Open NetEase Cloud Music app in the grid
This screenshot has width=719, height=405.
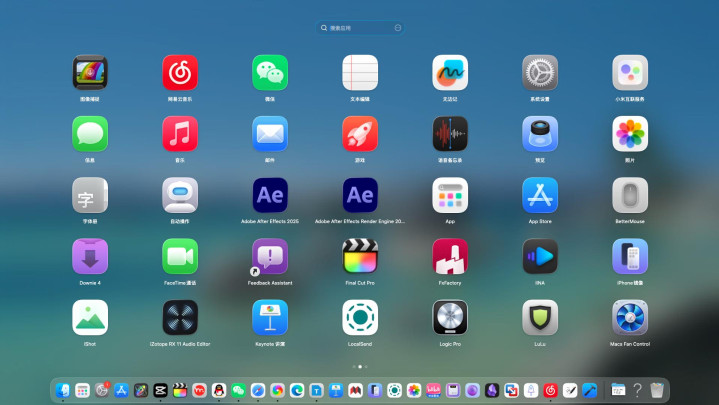(180, 73)
